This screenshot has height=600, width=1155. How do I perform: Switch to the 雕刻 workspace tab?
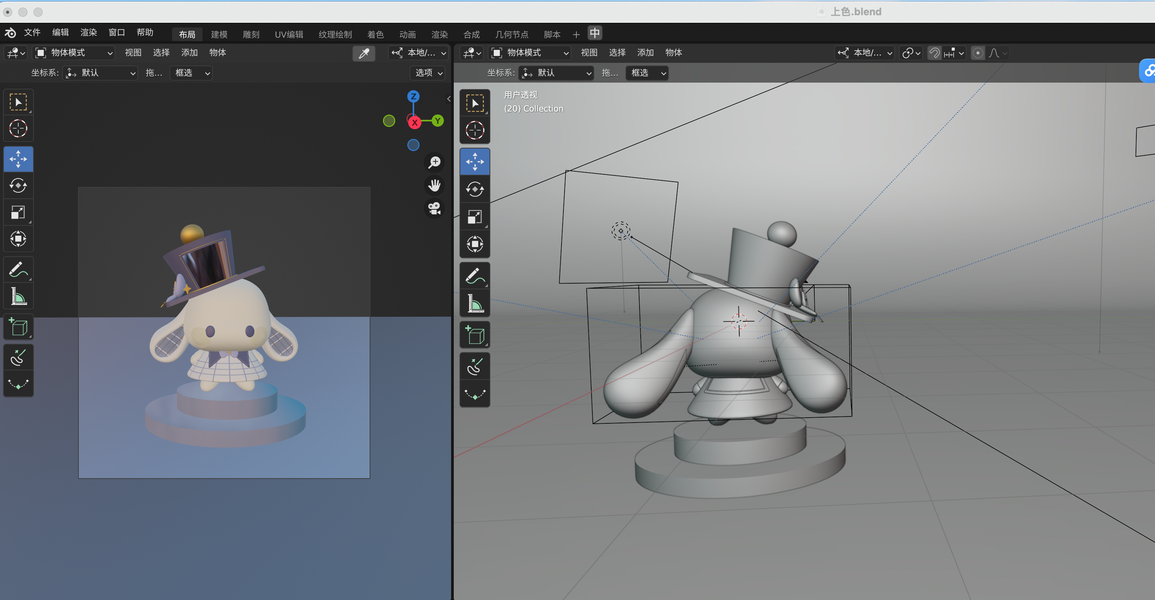click(x=251, y=35)
